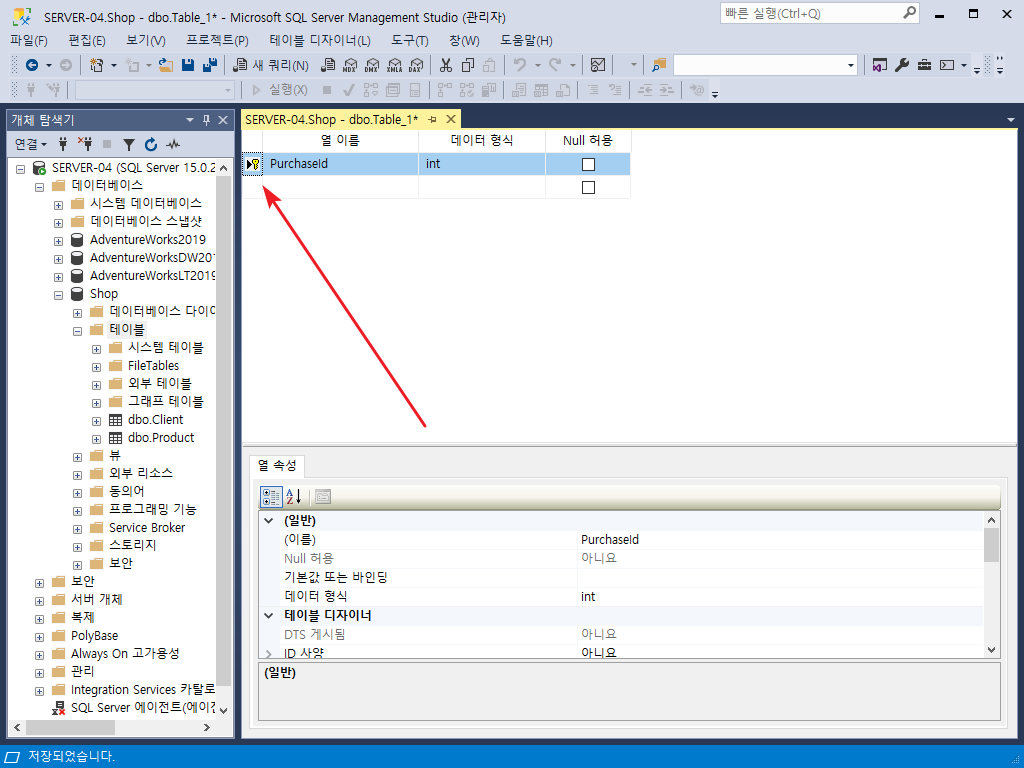Image resolution: width=1024 pixels, height=768 pixels.
Task: Click the Cut scissors icon
Action: [x=446, y=65]
